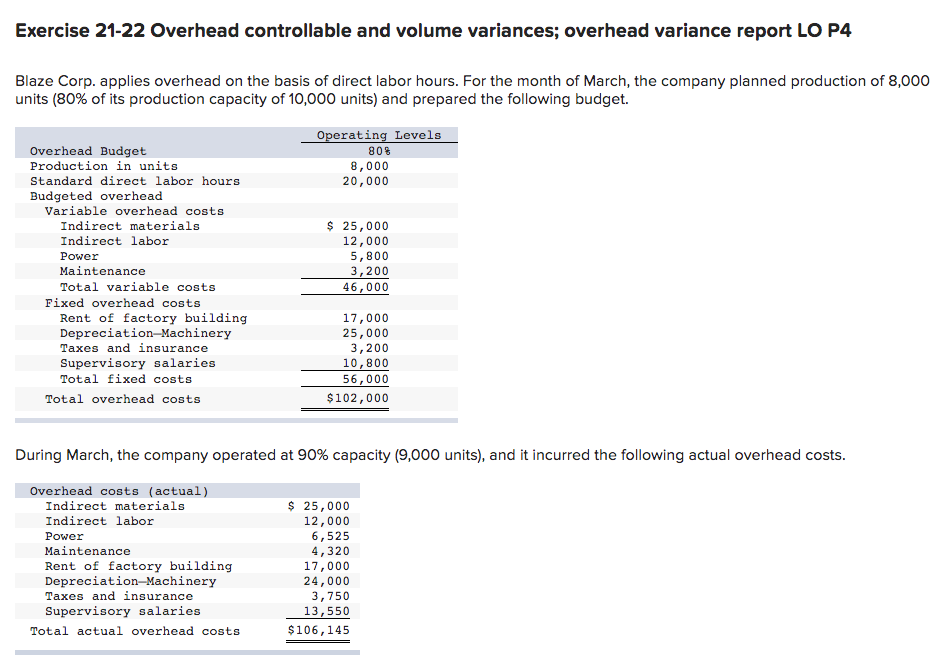
Task: Select 'Production in units' row label
Action: click(104, 166)
